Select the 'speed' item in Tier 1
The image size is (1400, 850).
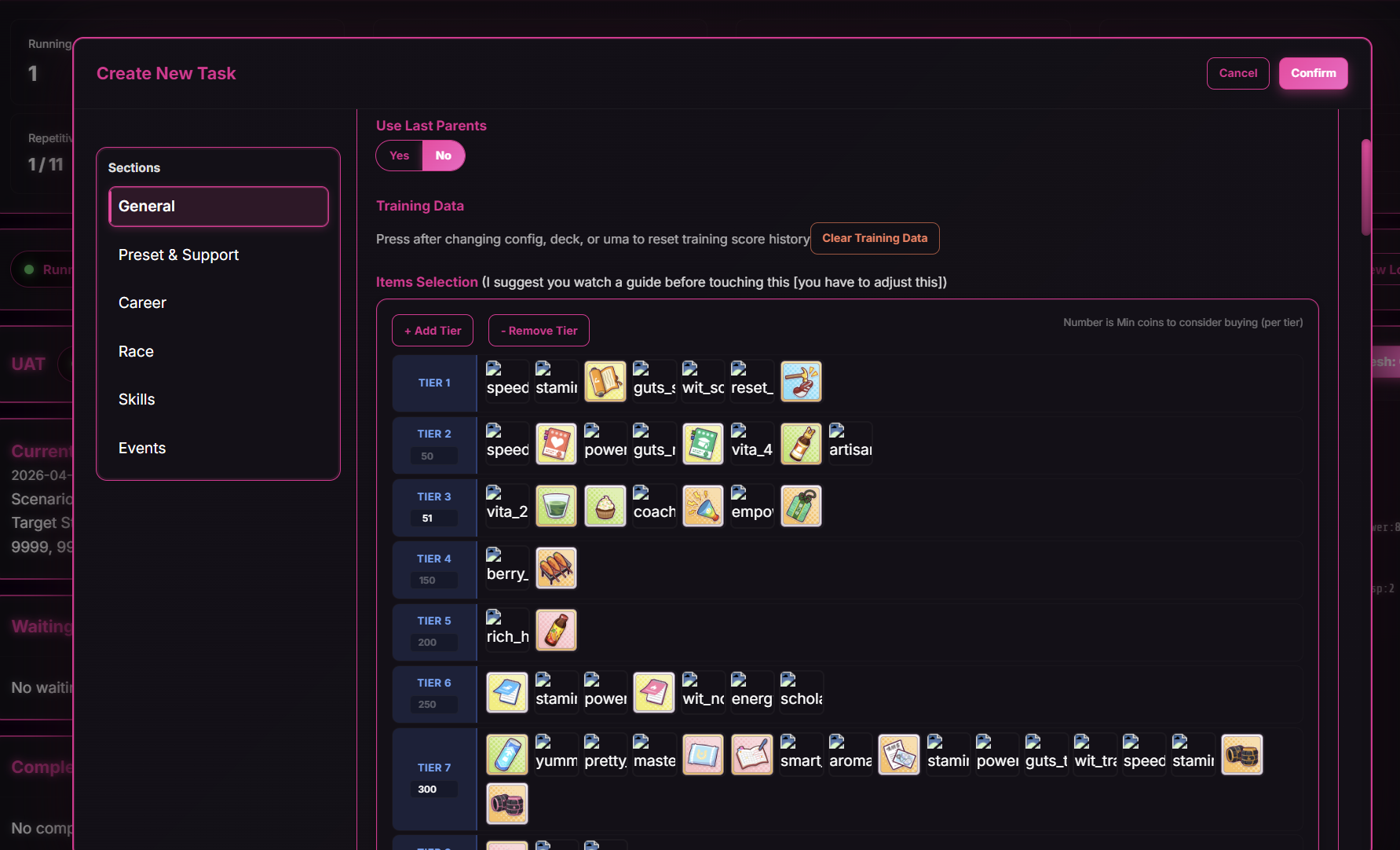pyautogui.click(x=507, y=382)
